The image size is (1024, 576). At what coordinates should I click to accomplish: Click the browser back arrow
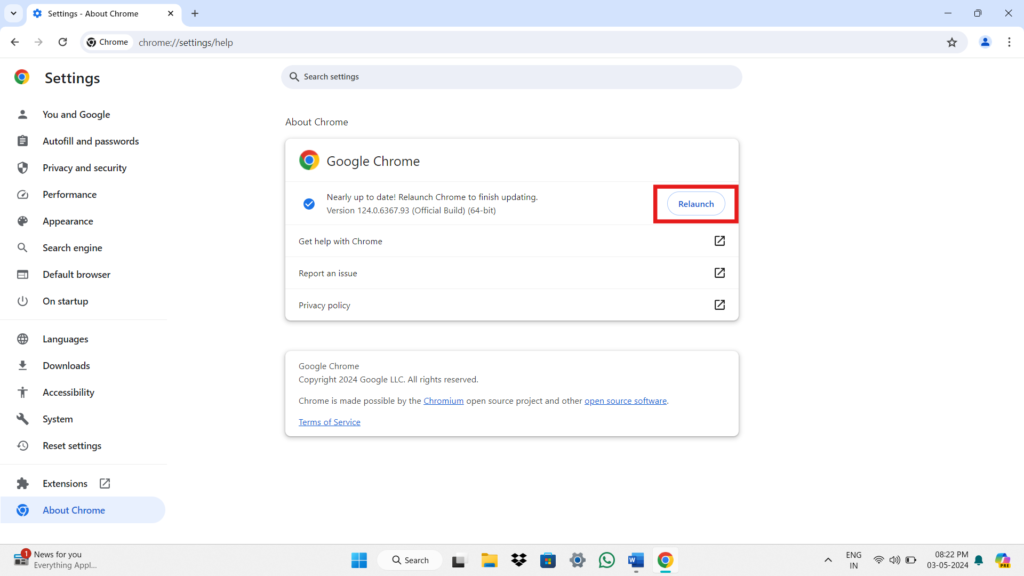(15, 42)
